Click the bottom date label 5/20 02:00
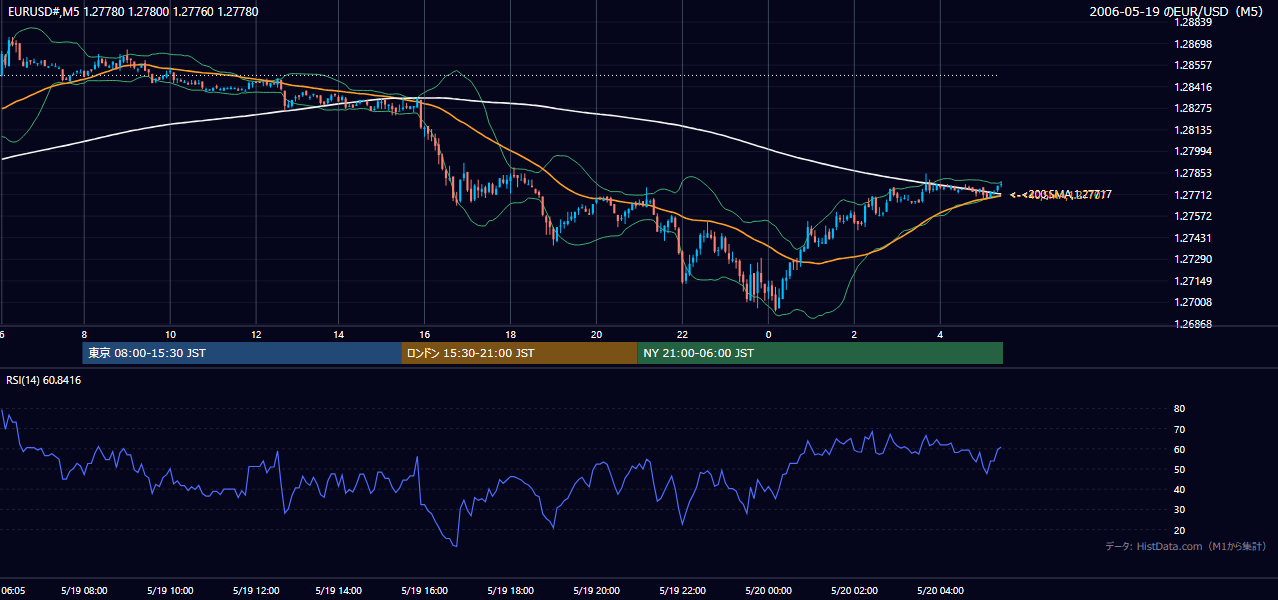1278x600 pixels. click(x=854, y=591)
